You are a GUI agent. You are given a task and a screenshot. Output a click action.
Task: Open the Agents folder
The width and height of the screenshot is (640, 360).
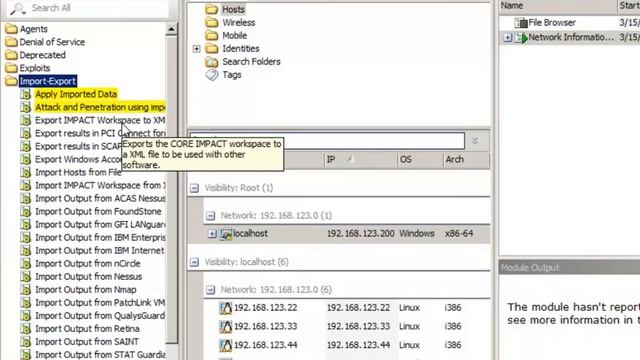click(33, 29)
